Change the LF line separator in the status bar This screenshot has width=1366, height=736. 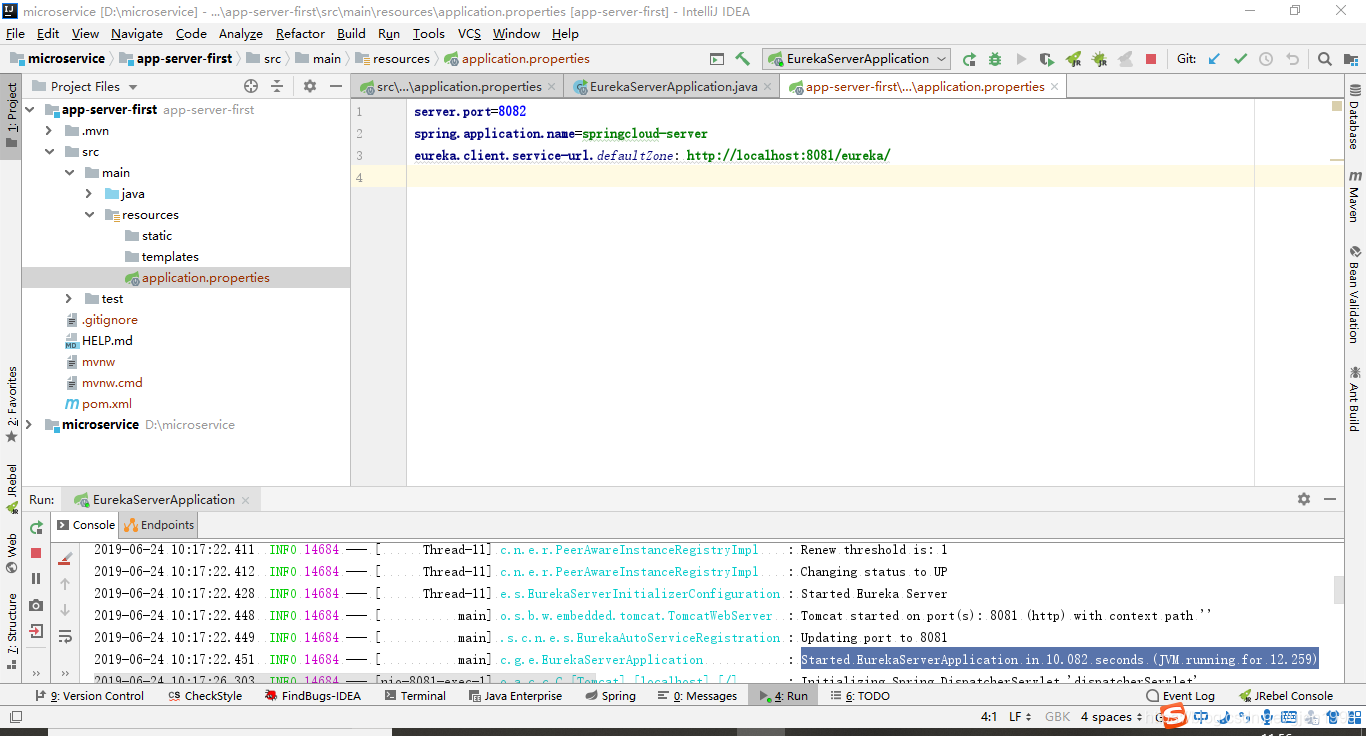pyautogui.click(x=1019, y=717)
